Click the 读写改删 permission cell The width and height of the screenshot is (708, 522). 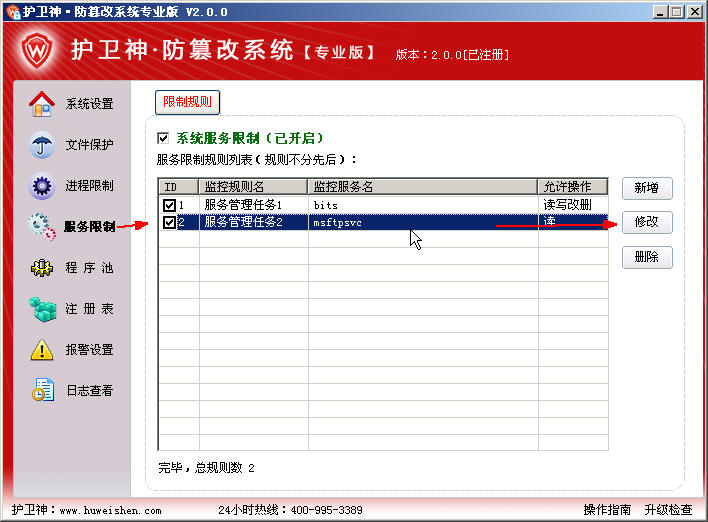tap(573, 205)
